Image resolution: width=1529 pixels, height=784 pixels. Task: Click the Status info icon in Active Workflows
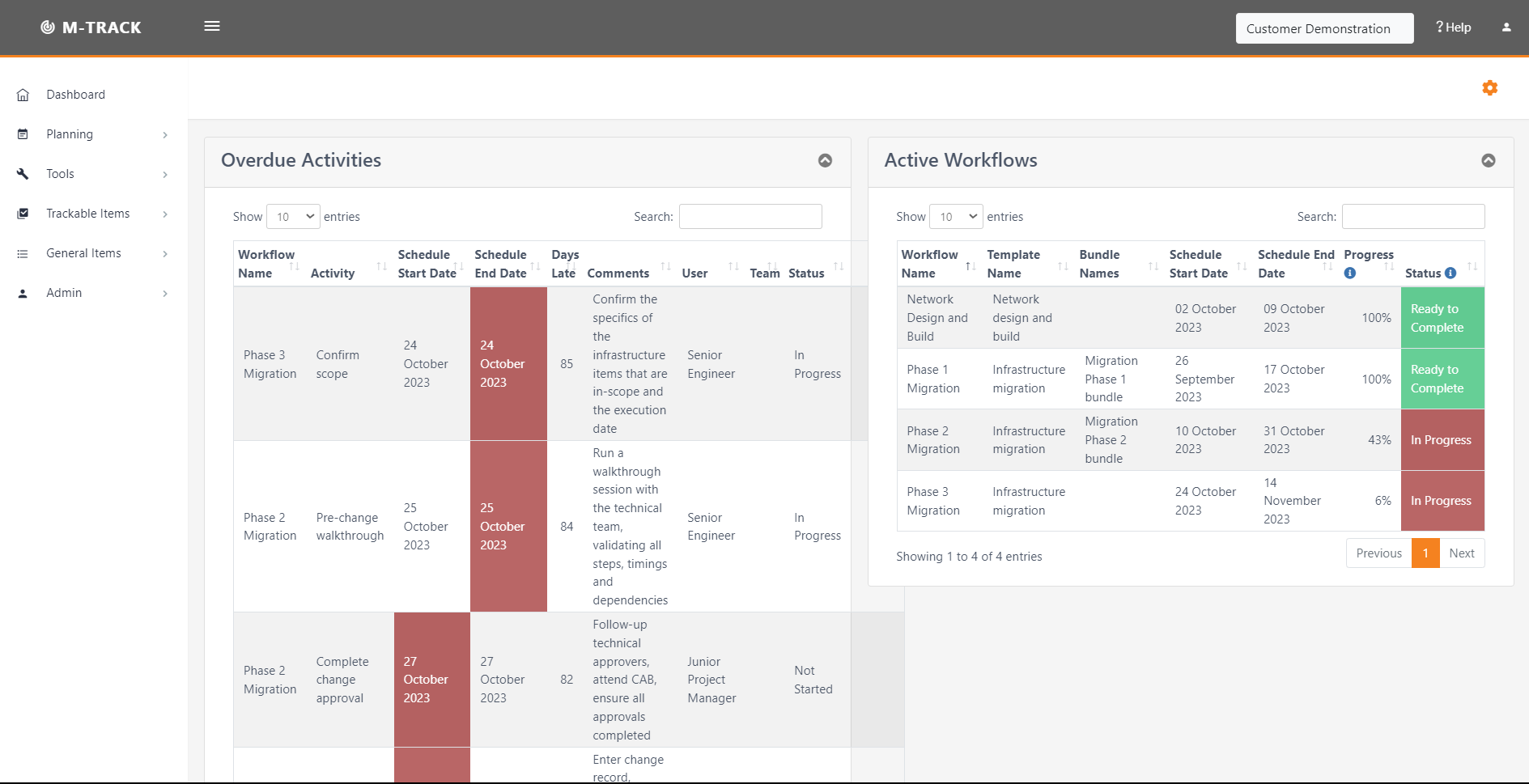1450,273
